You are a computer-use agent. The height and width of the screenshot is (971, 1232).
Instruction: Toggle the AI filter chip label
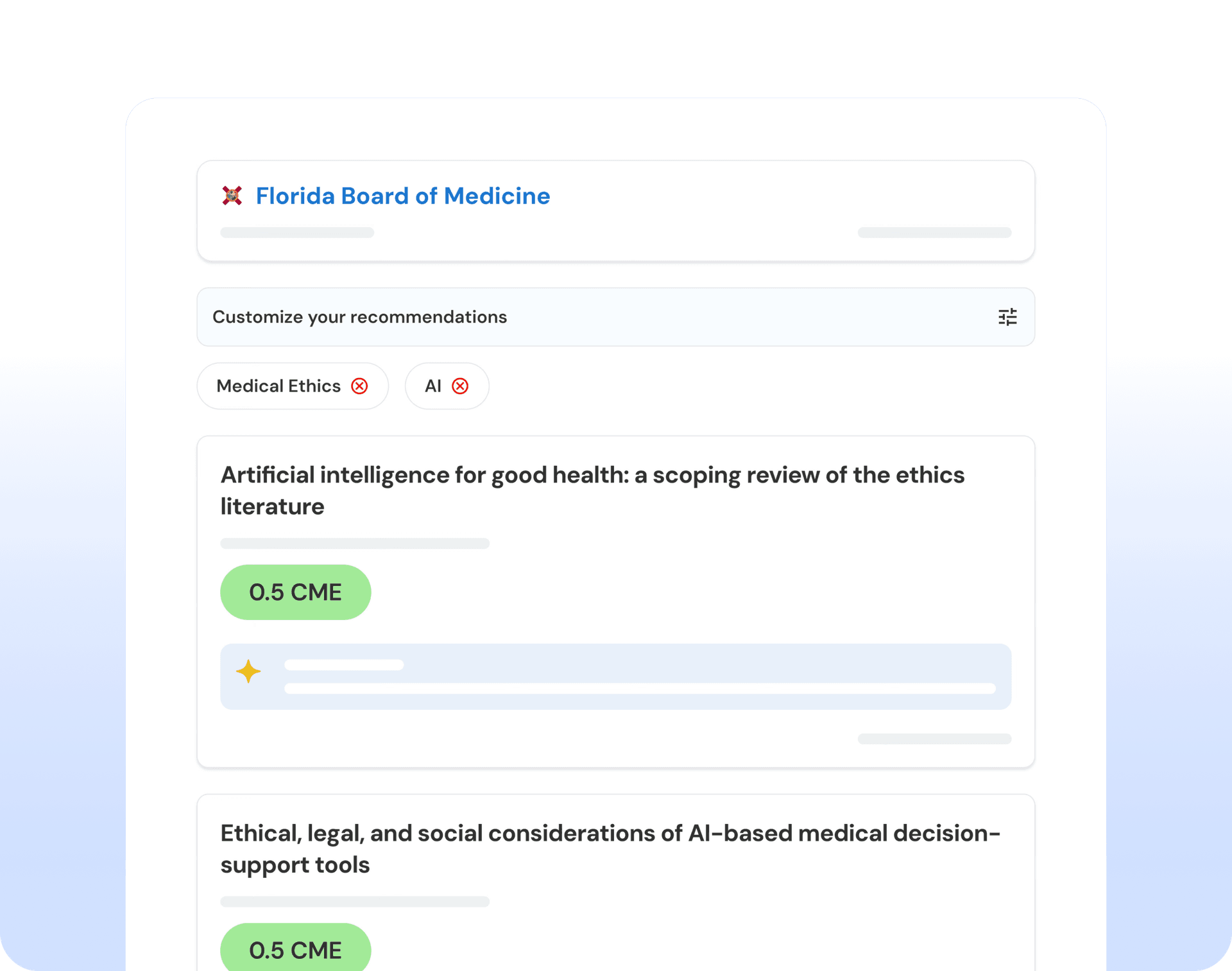pyautogui.click(x=433, y=386)
